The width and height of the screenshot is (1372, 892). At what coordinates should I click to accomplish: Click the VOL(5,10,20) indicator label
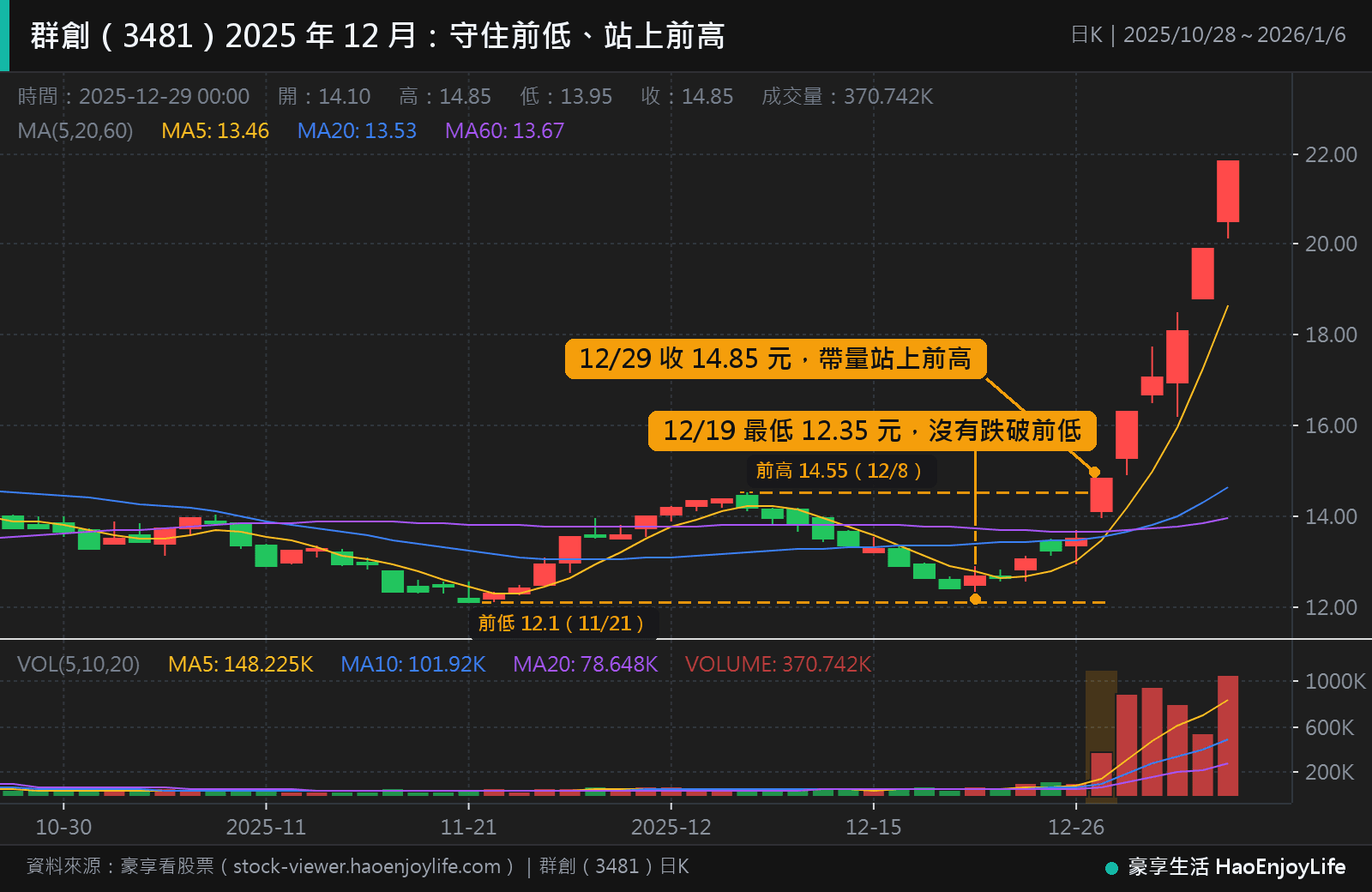tap(78, 664)
